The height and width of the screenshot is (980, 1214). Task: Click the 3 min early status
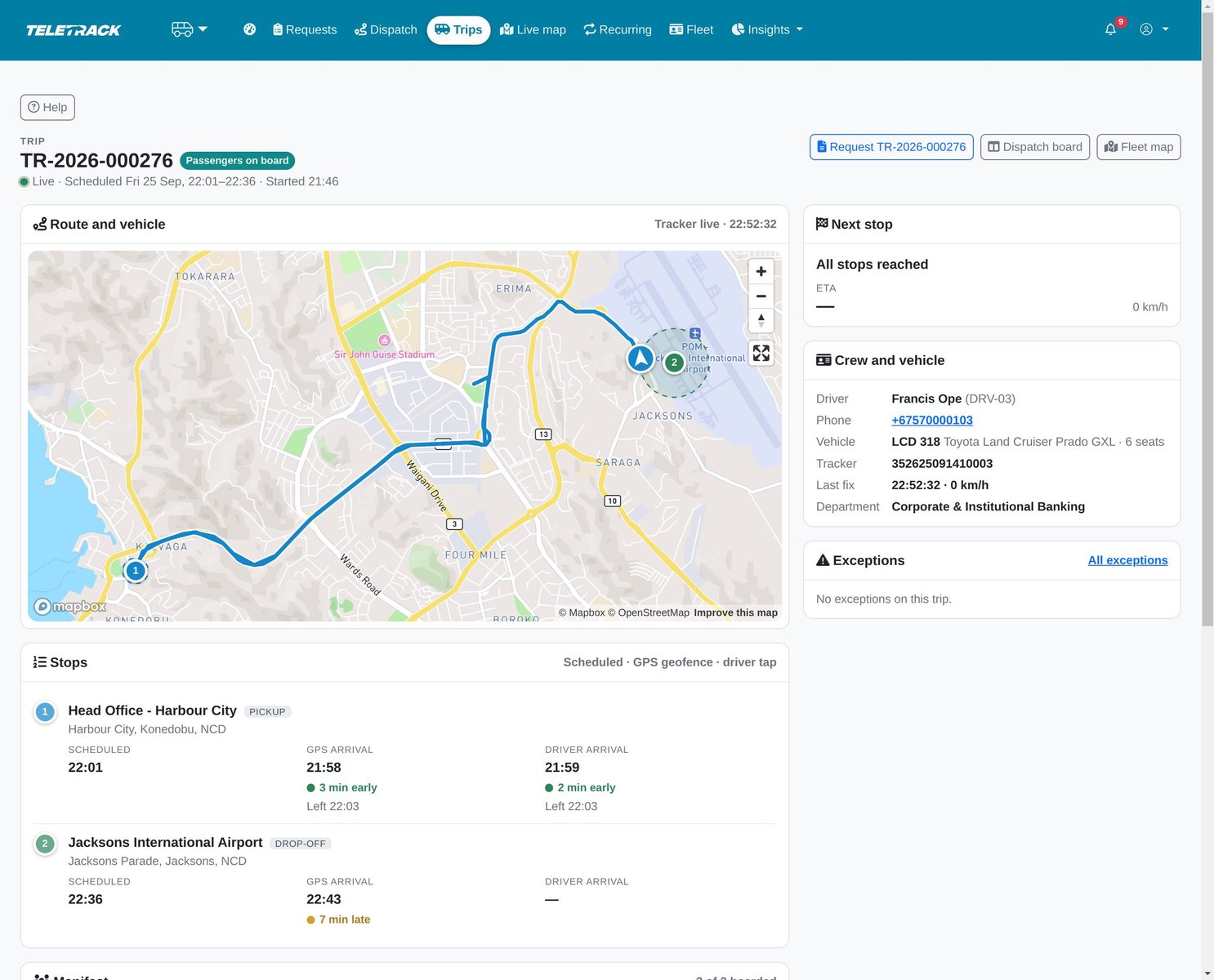tap(341, 787)
